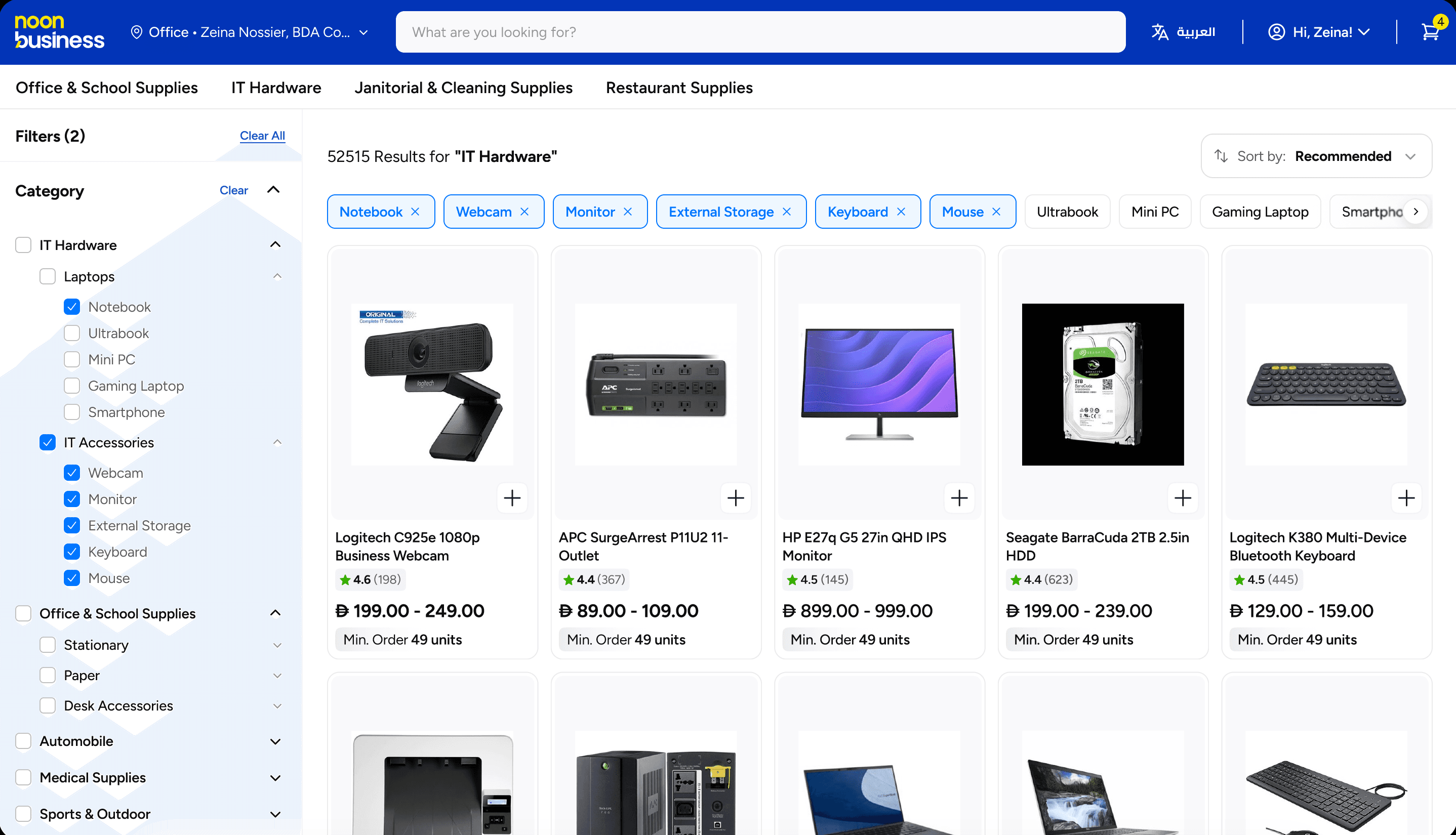Remove the Notebook filter chip

click(x=415, y=212)
